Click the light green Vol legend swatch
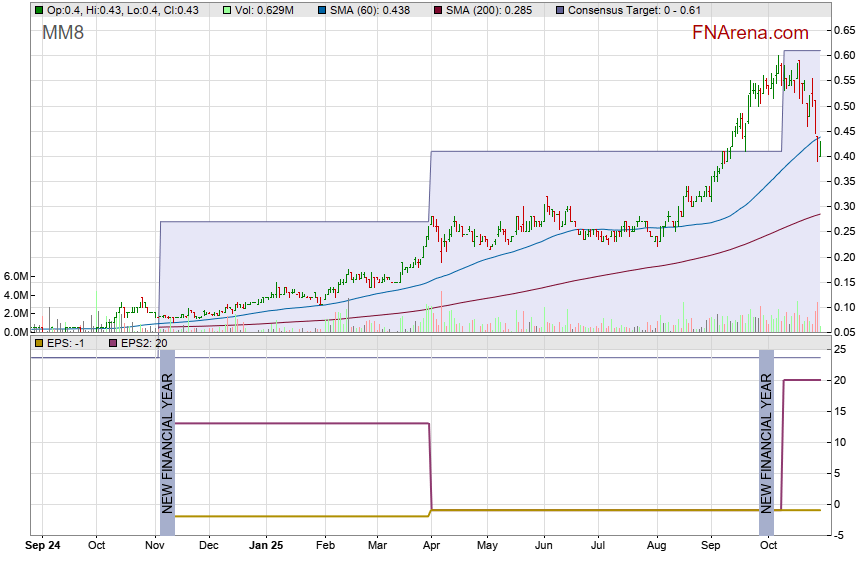The width and height of the screenshot is (859, 566). coord(227,10)
